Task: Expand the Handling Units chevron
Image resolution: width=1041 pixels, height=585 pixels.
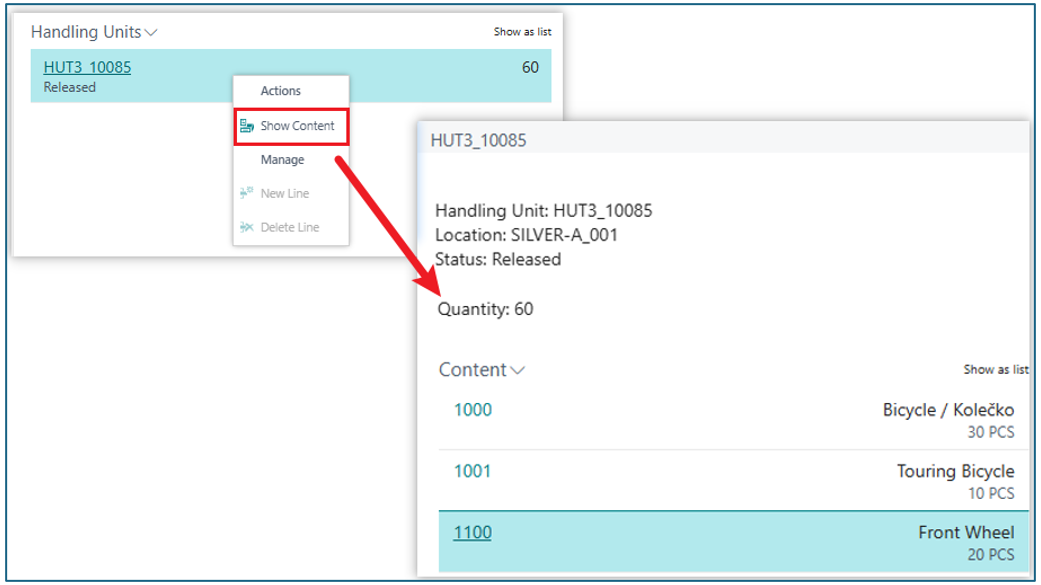Action: click(x=151, y=32)
